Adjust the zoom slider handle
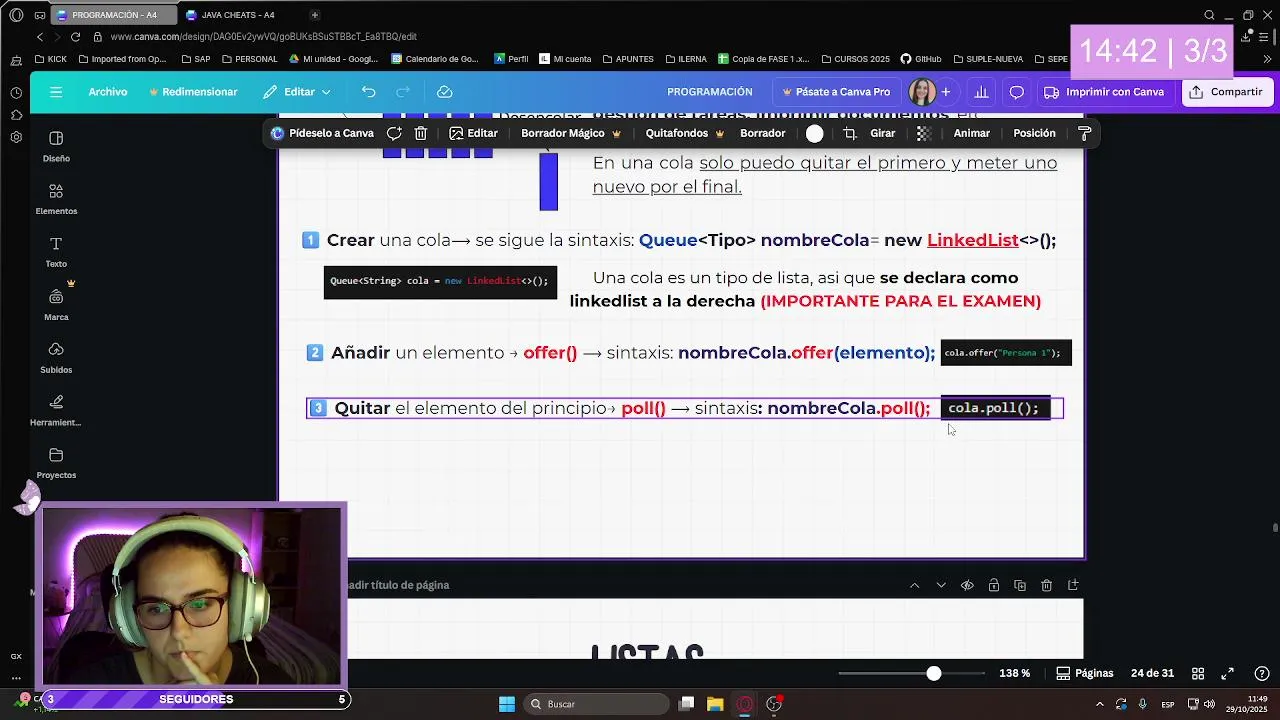Screen dimensions: 1280x720 pos(933,674)
